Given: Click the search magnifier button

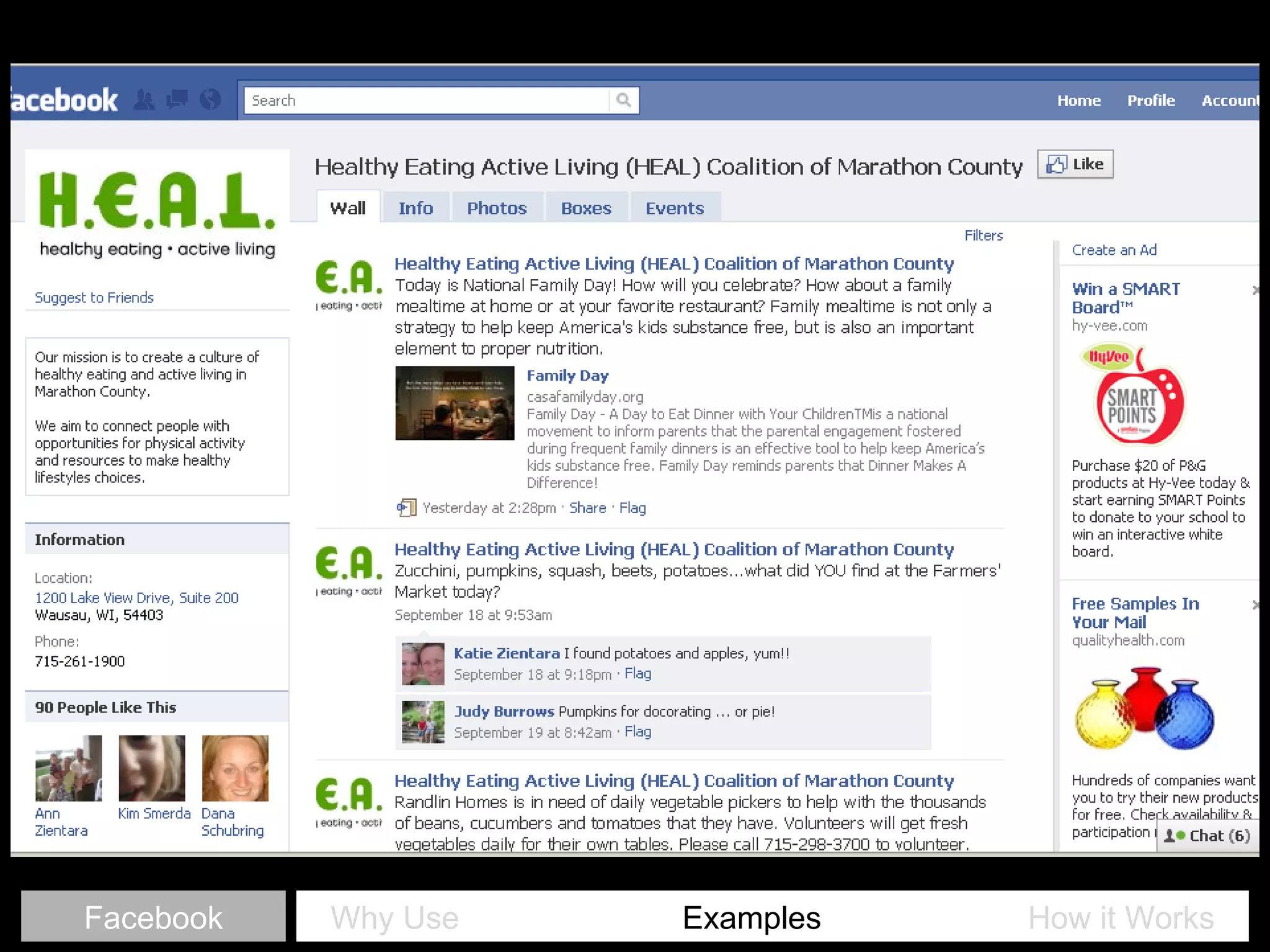Looking at the screenshot, I should [x=624, y=100].
